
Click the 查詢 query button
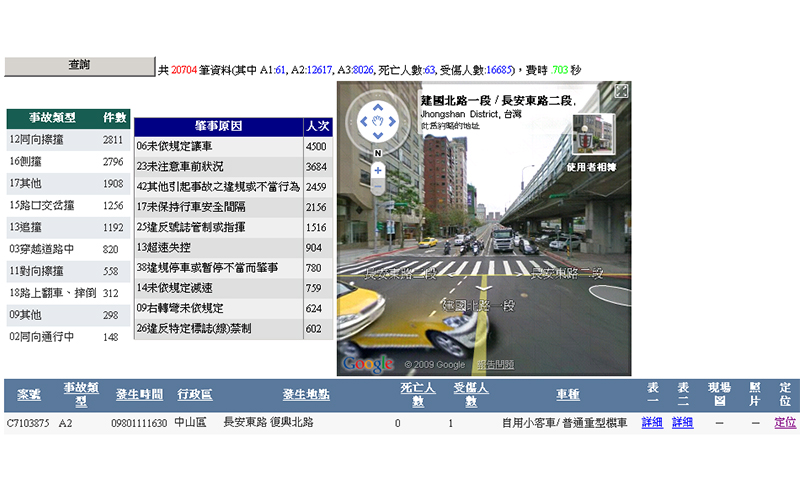point(79,66)
